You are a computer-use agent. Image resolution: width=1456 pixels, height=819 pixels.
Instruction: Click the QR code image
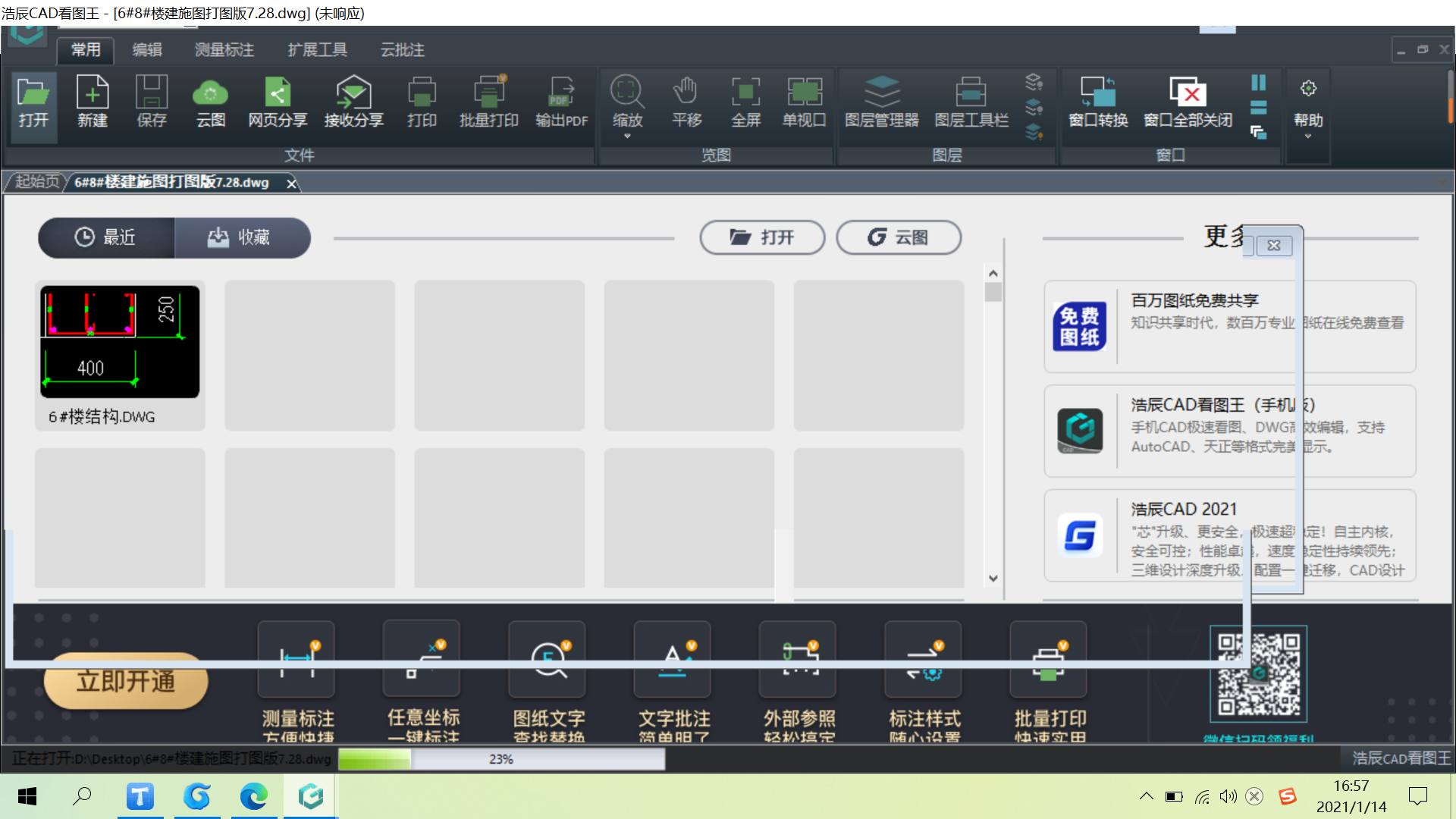point(1259,674)
